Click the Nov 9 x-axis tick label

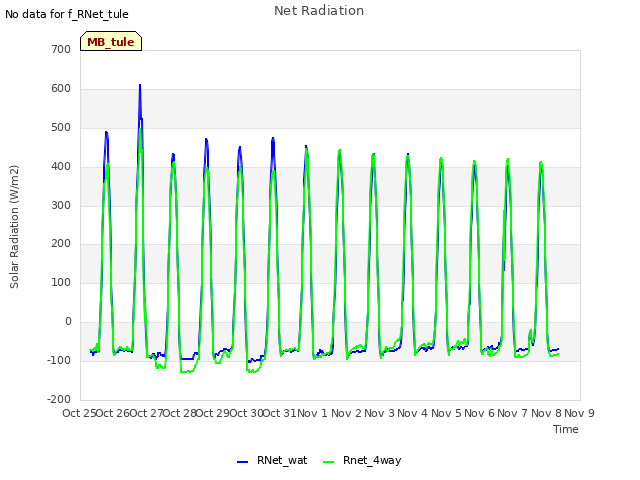[579, 413]
